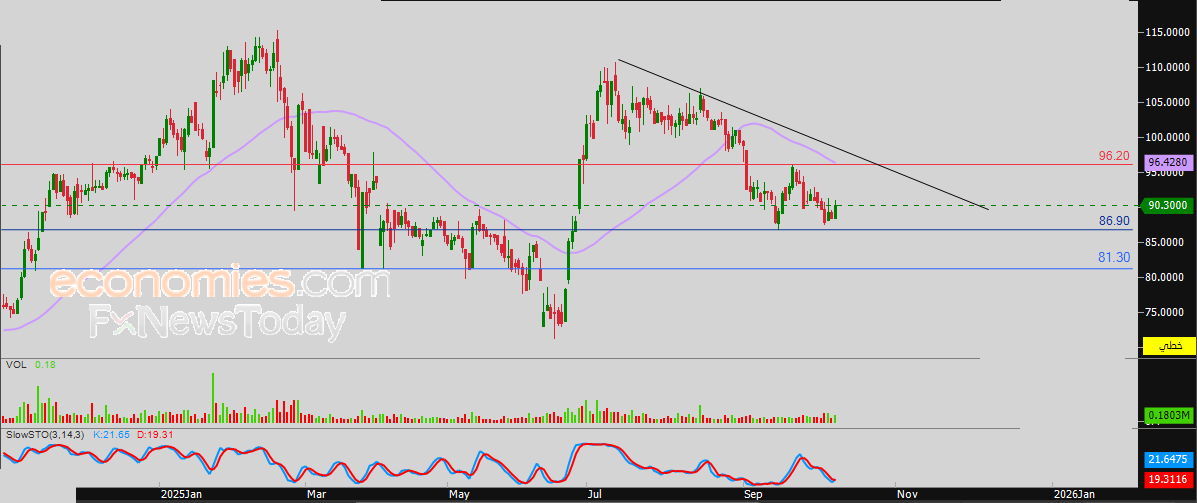Click the 115.0000 mark on price scale
Viewport: 1197px width, 503px height.
tap(1168, 33)
